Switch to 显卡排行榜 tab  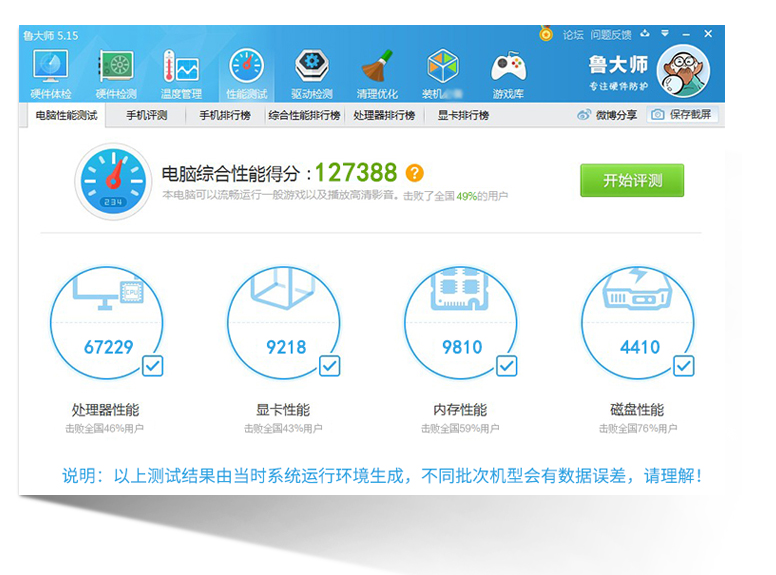463,116
